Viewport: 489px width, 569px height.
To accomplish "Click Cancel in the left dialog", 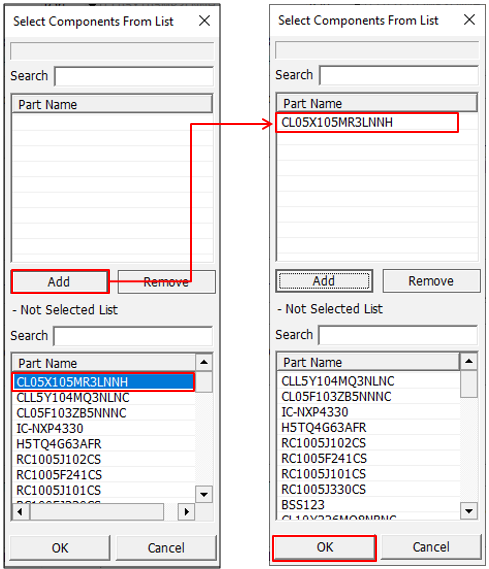I will (166, 548).
